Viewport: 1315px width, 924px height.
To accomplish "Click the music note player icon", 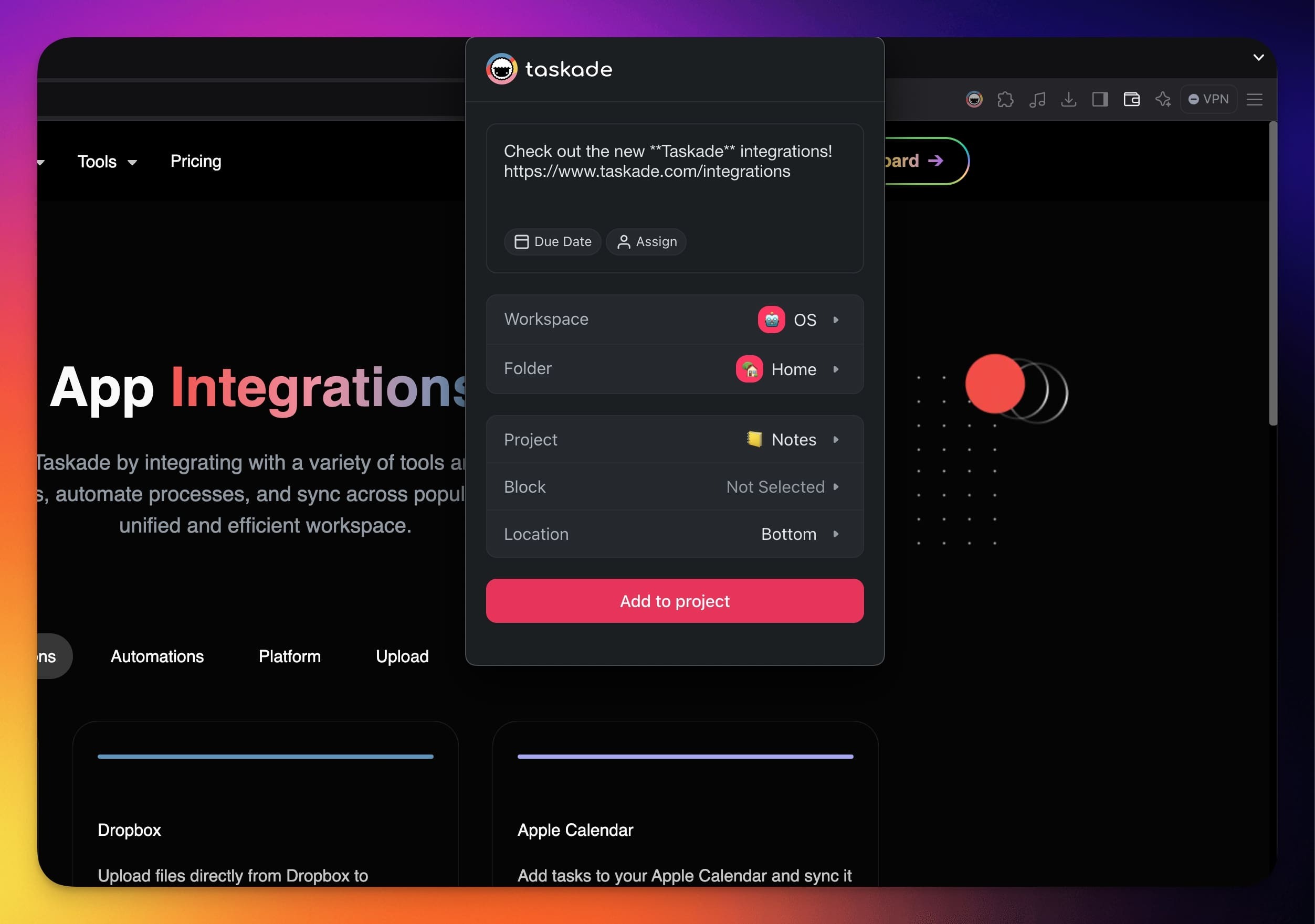I will pos(1037,100).
